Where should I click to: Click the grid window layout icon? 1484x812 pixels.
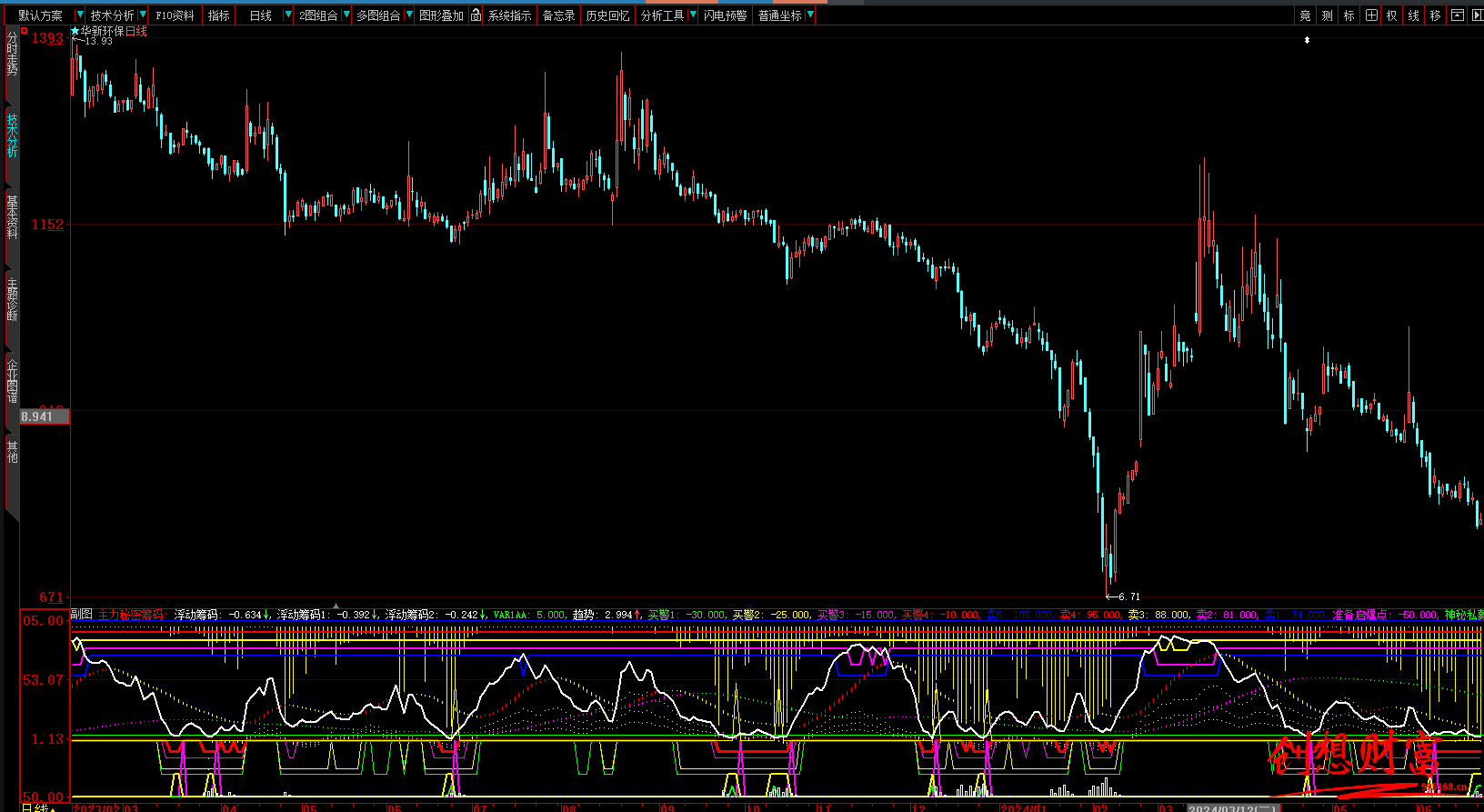coord(1371,15)
